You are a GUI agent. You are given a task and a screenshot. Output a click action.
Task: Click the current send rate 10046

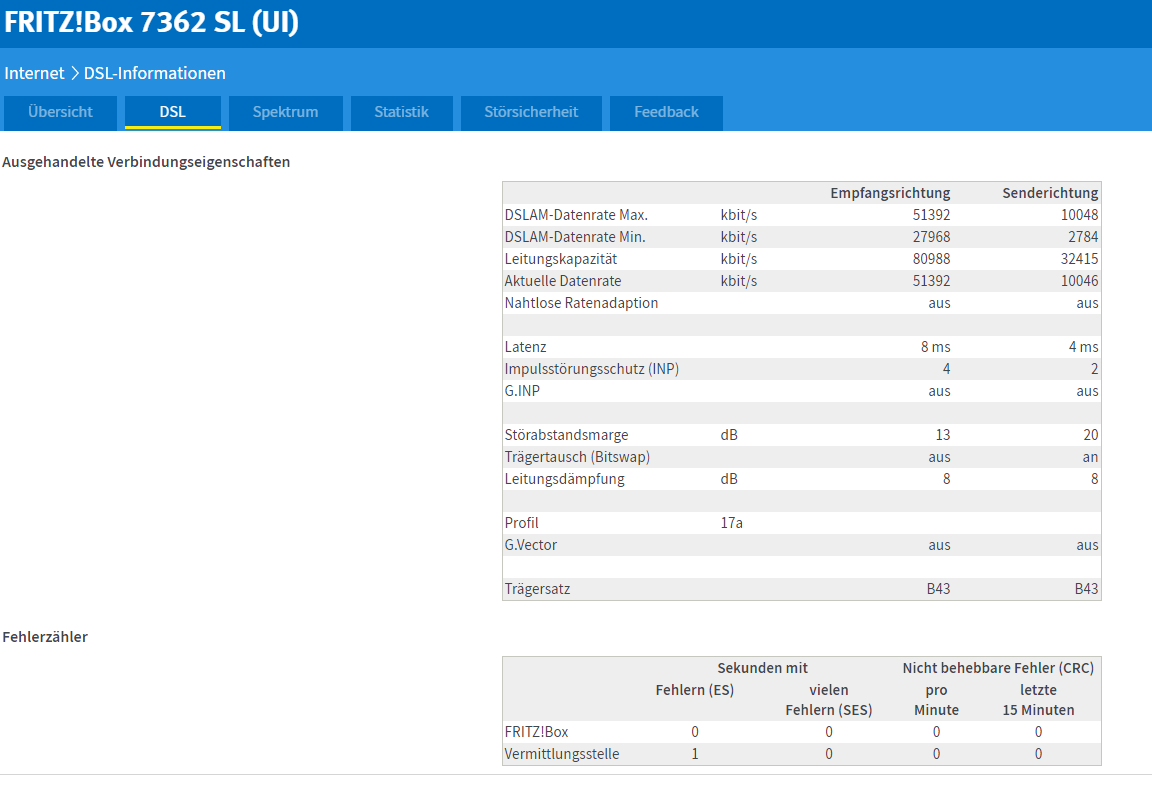1079,282
